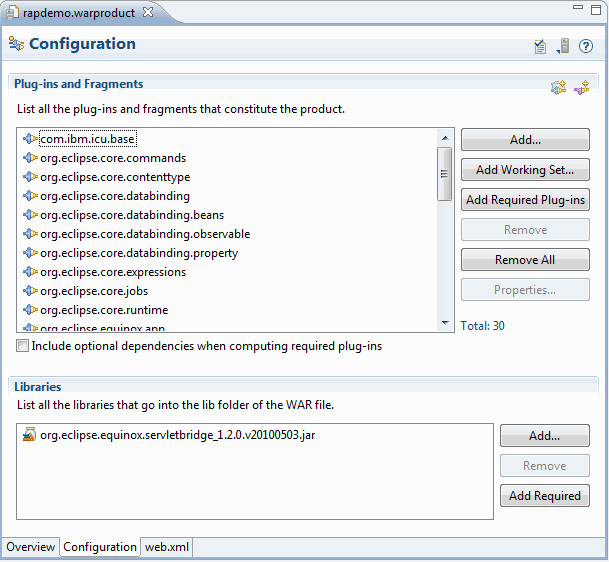Click Total: 30 label
The width and height of the screenshot is (609, 562).
pos(482,325)
